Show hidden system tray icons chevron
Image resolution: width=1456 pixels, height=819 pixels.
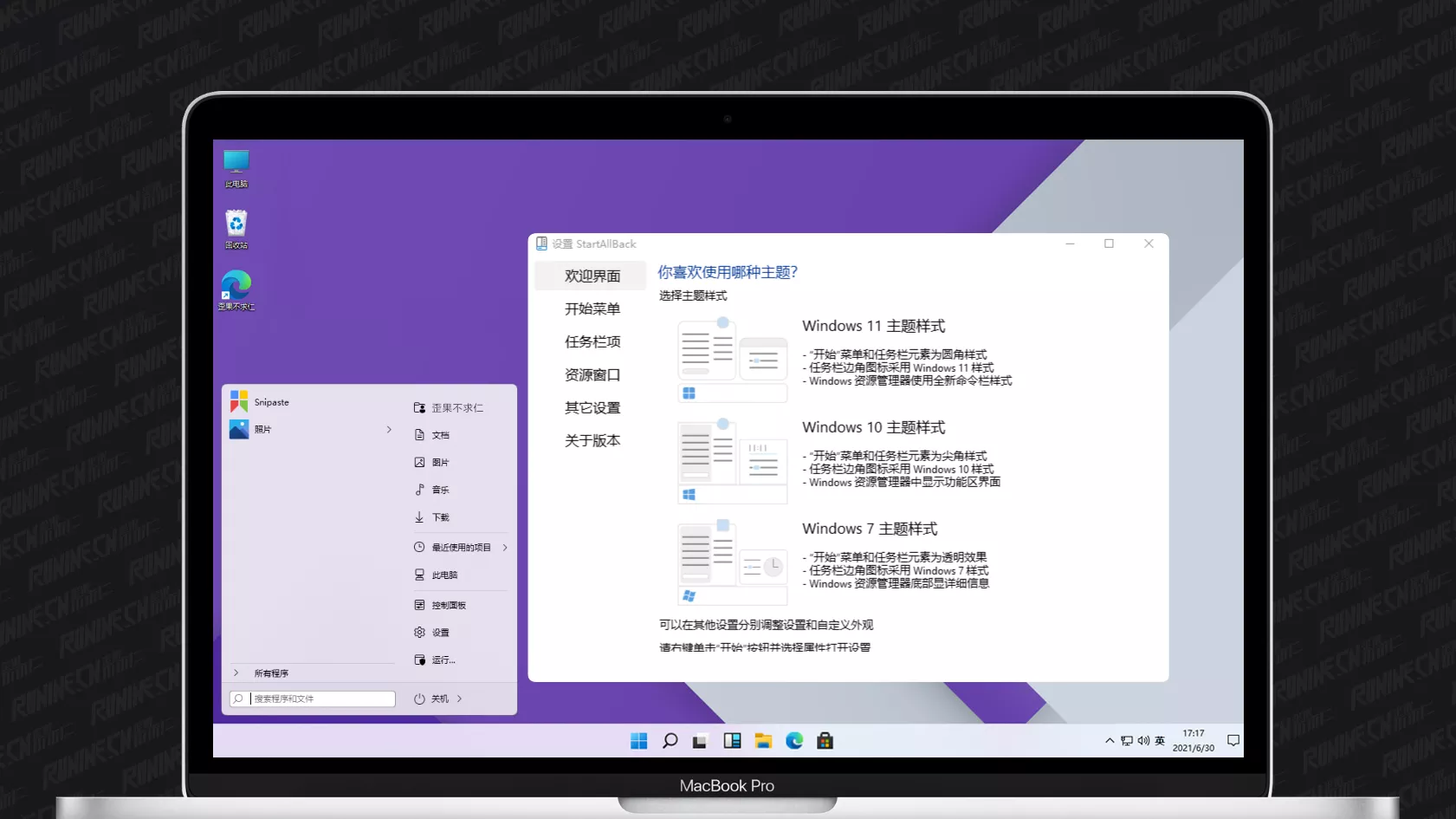(x=1110, y=741)
